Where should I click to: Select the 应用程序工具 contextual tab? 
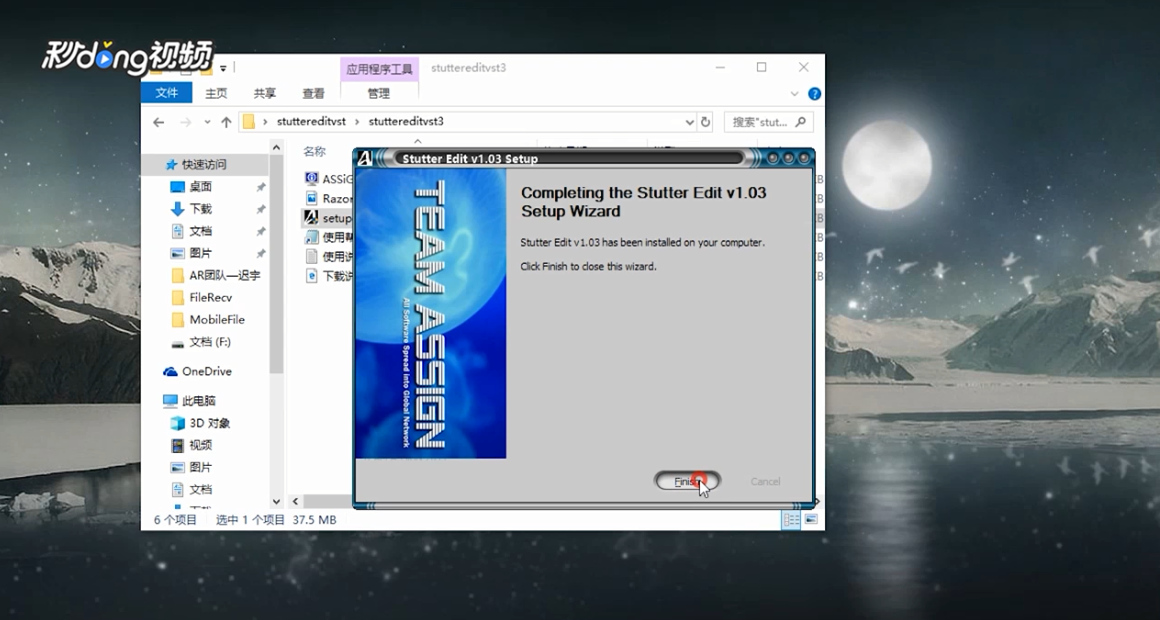point(380,70)
